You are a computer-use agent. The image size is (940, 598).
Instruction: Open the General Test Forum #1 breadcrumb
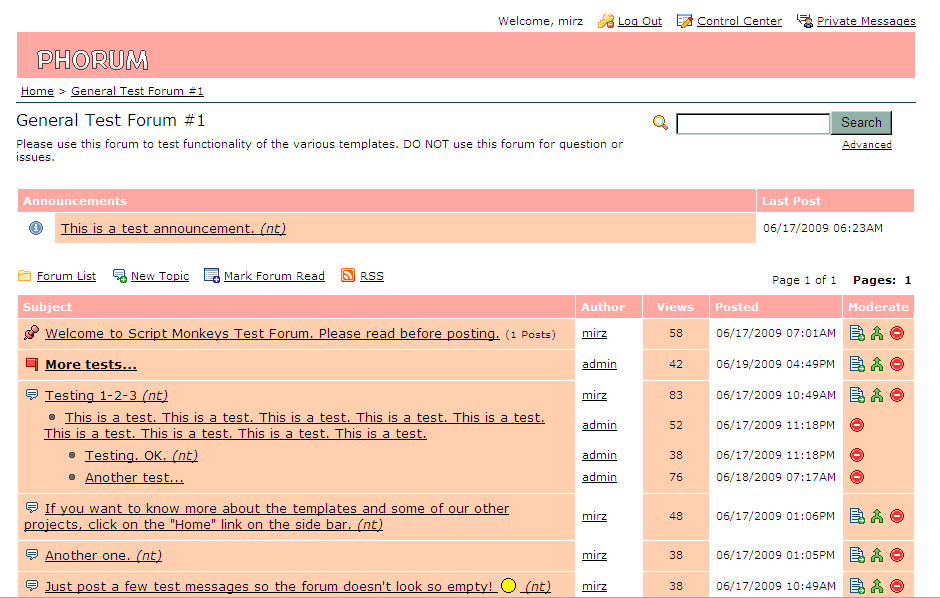pyautogui.click(x=137, y=91)
